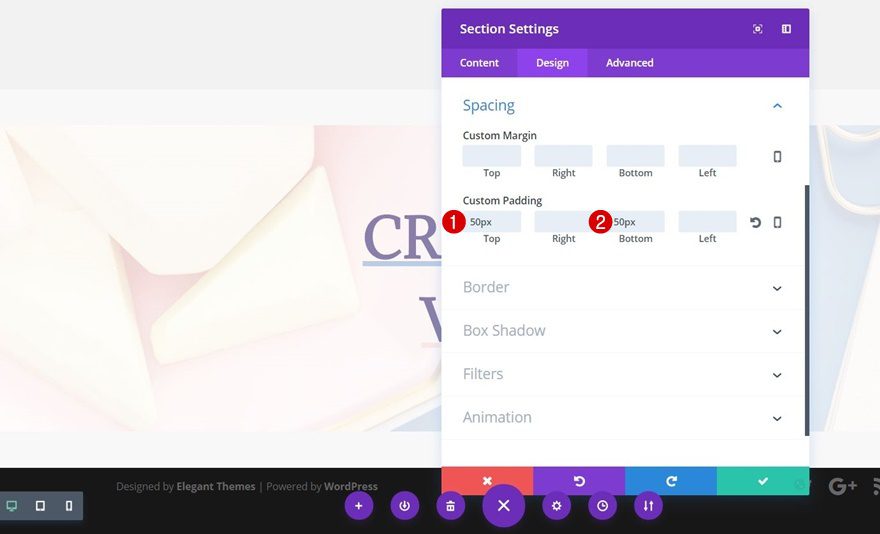Open the page settings gear icon

[x=557, y=506]
